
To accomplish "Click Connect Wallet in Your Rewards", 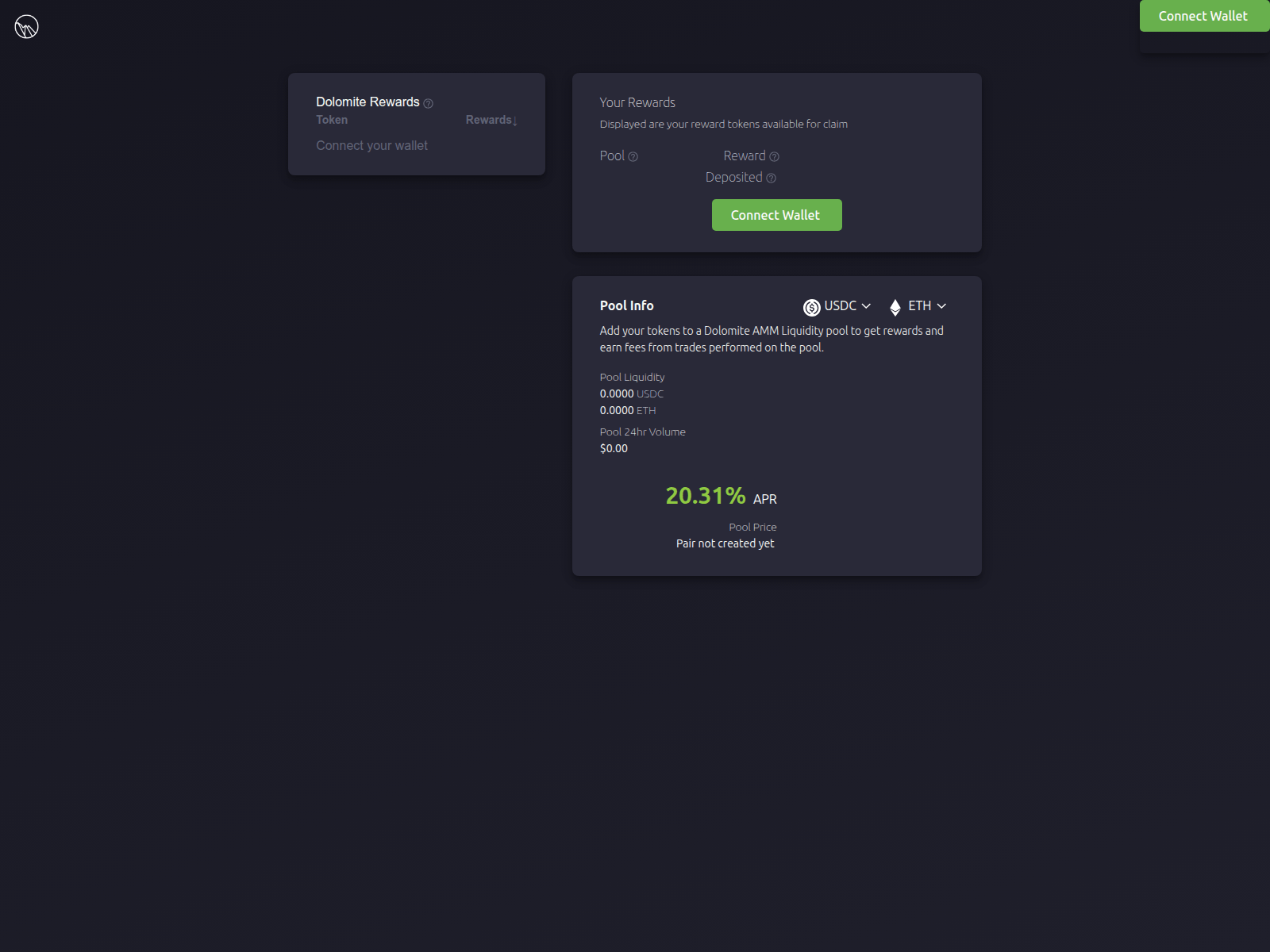I will [x=776, y=215].
